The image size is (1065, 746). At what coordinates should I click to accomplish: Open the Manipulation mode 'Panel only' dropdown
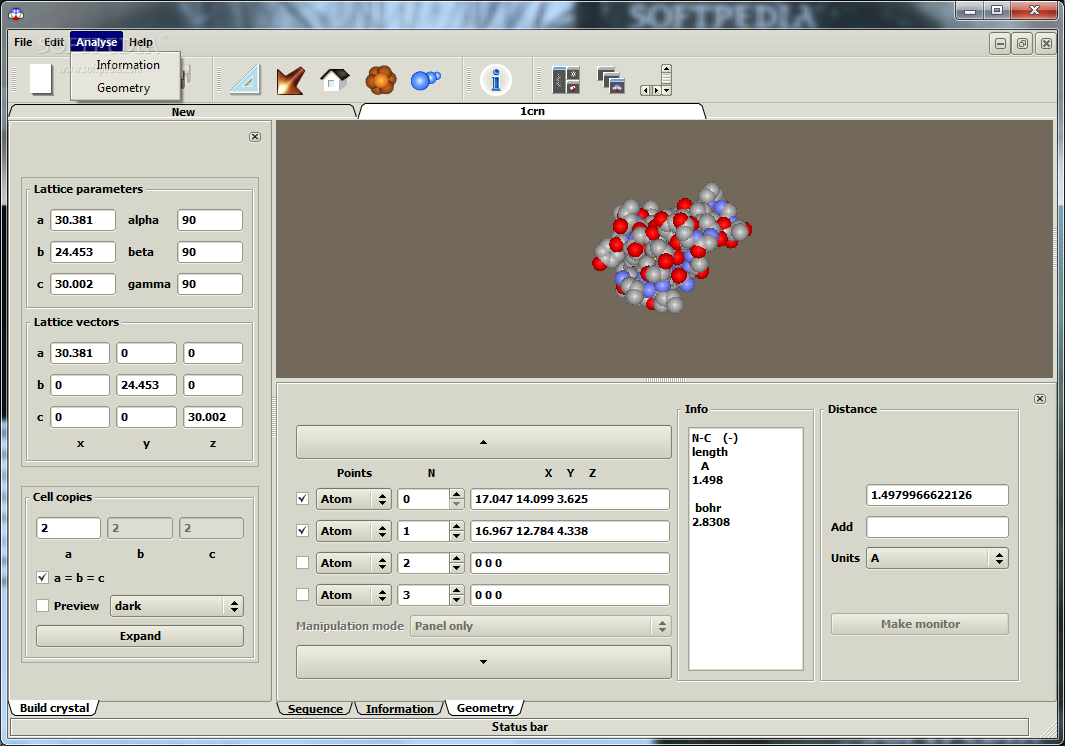(x=540, y=626)
